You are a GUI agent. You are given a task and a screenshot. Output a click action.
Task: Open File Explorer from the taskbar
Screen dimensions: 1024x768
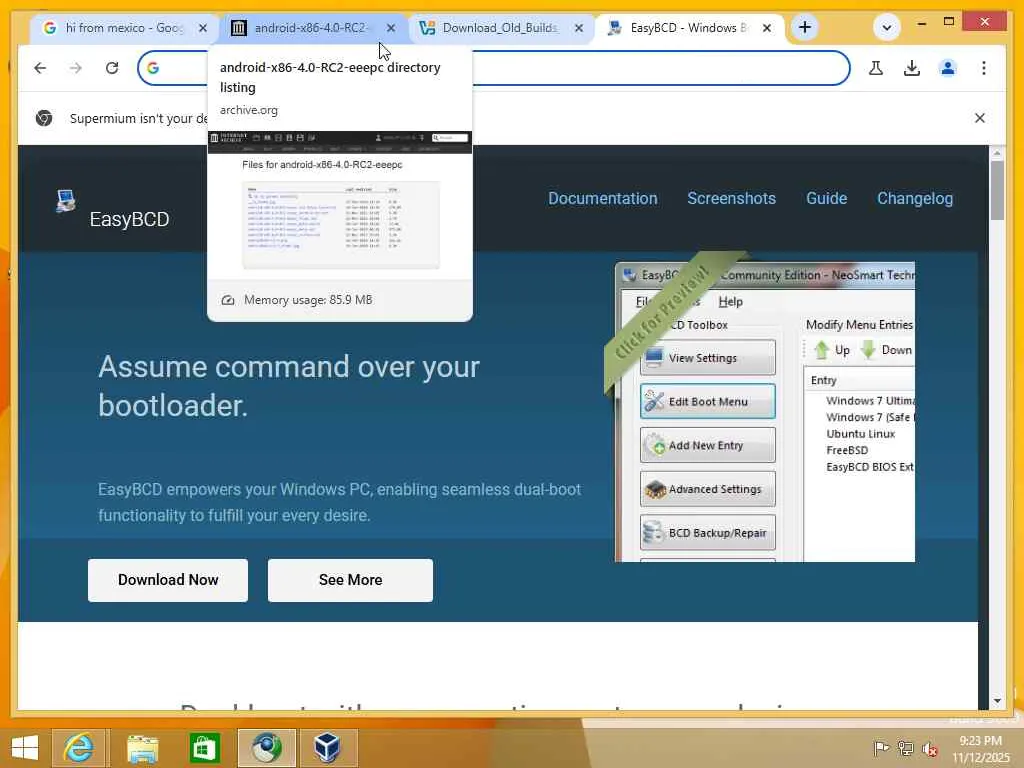point(142,748)
